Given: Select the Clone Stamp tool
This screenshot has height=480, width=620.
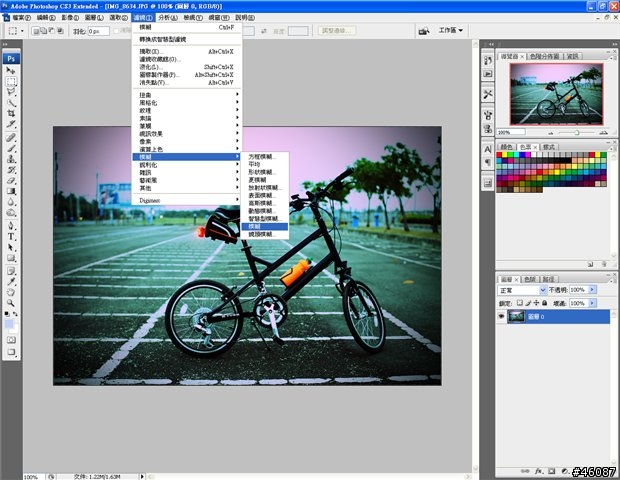Looking at the screenshot, I should click(11, 159).
